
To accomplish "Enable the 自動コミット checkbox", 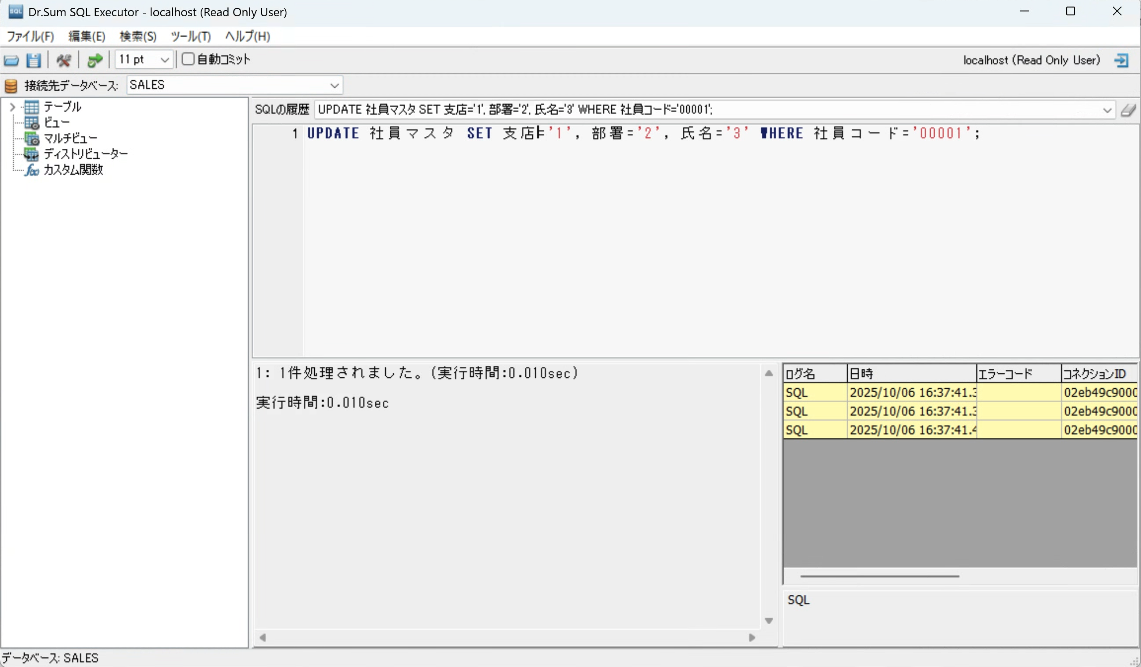I will pyautogui.click(x=188, y=60).
